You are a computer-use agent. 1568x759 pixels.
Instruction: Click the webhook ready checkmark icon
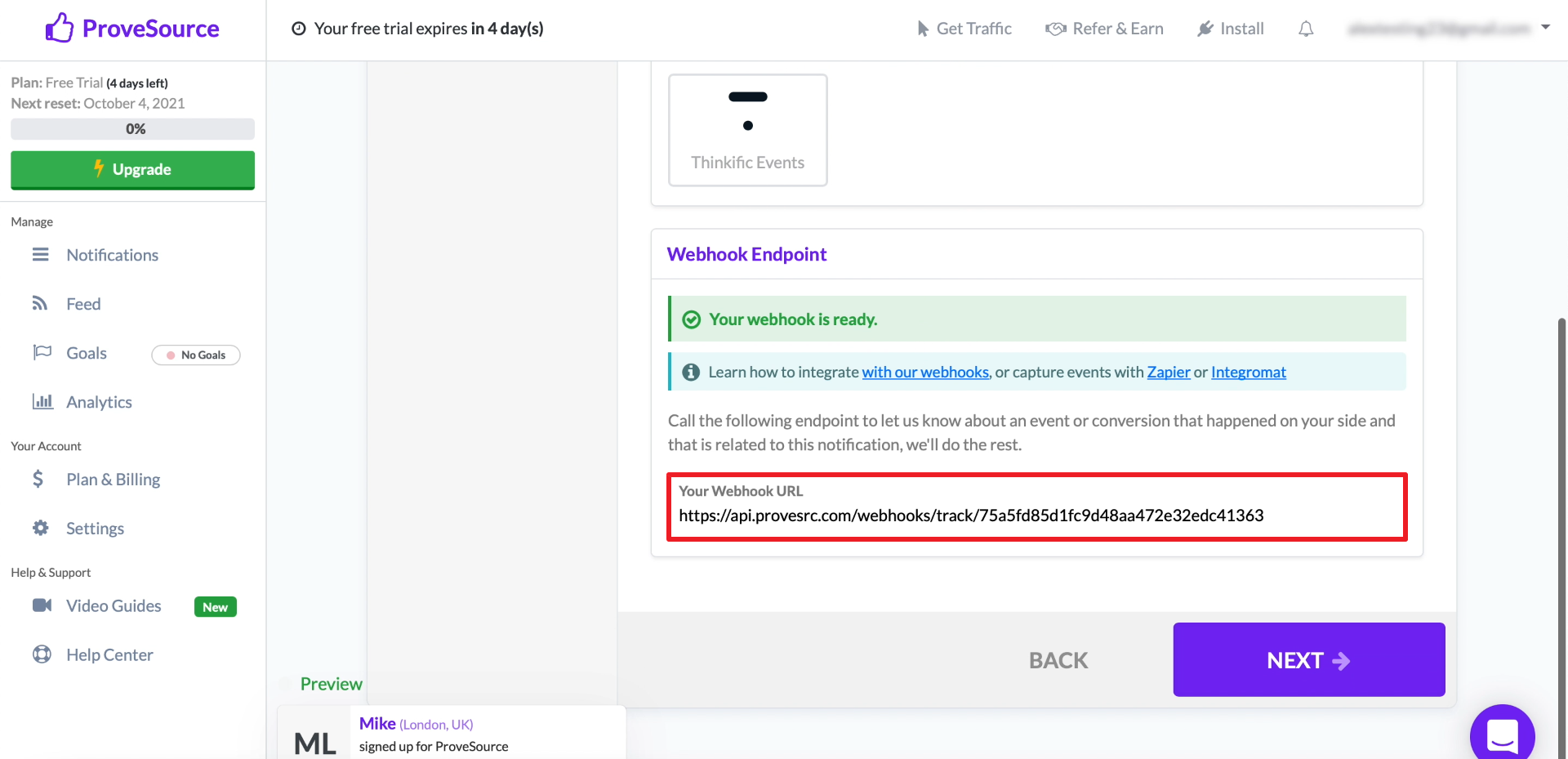(x=692, y=319)
